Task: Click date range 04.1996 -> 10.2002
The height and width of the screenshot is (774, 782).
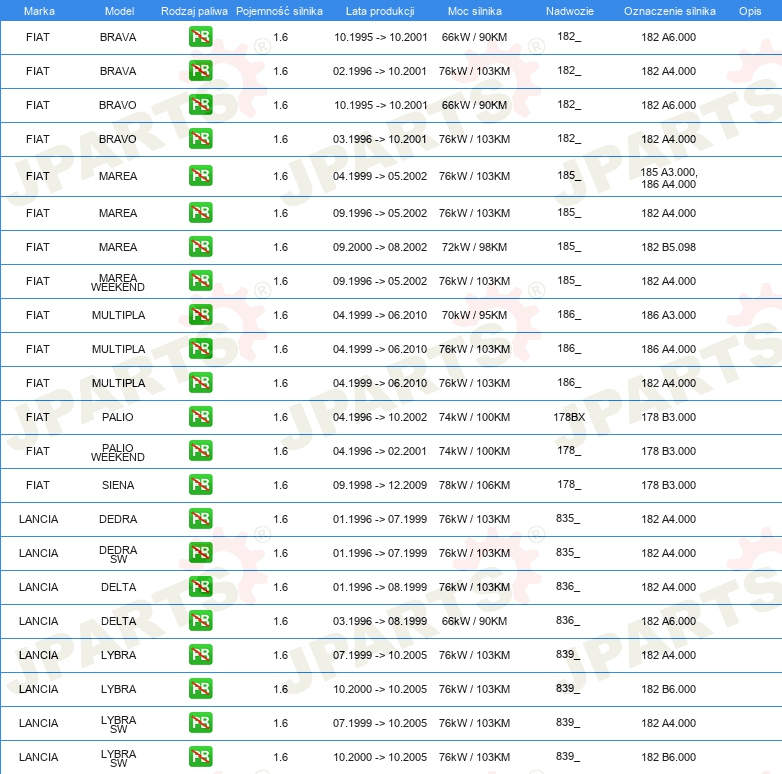Action: (380, 417)
